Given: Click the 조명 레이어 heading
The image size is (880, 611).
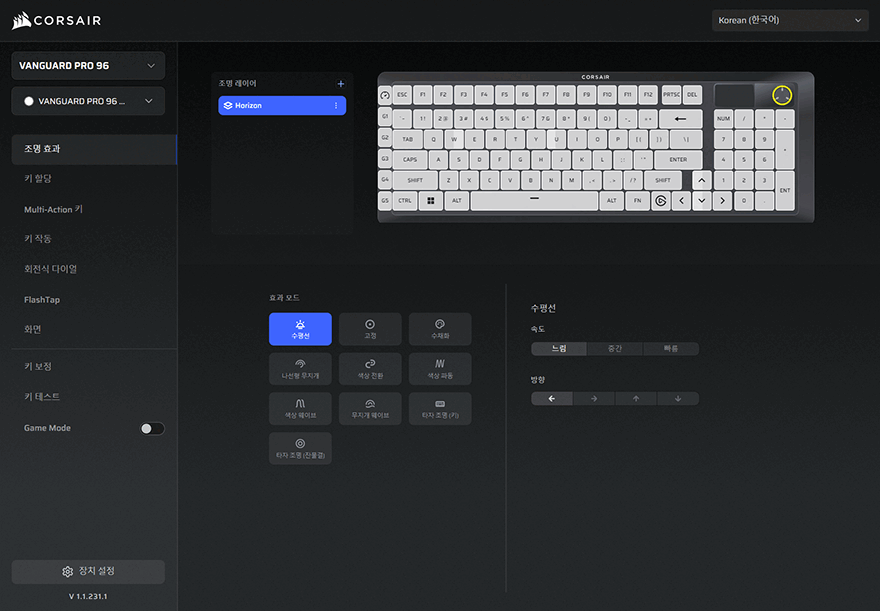Looking at the screenshot, I should (237, 84).
